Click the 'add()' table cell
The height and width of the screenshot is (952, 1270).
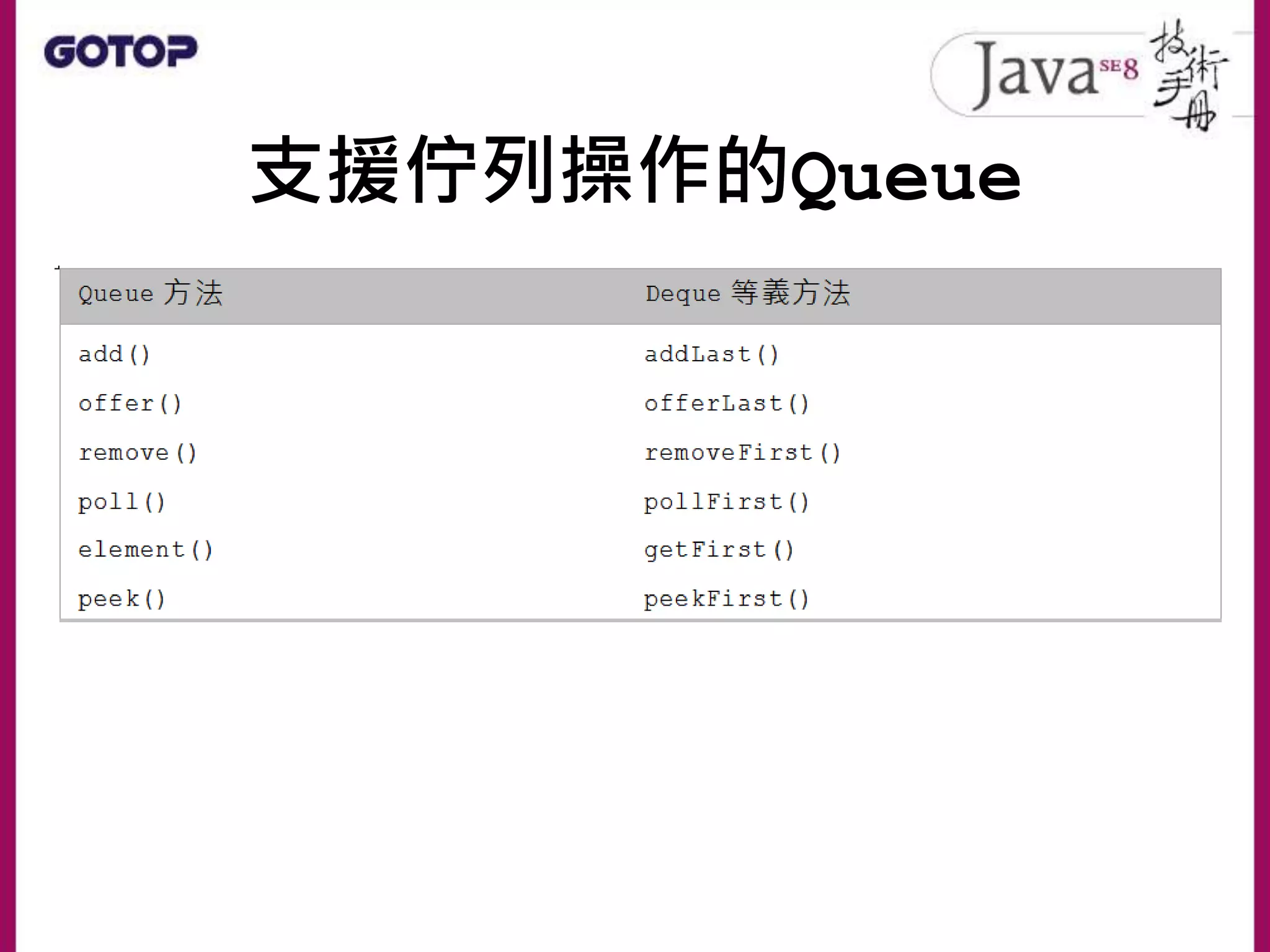click(114, 354)
